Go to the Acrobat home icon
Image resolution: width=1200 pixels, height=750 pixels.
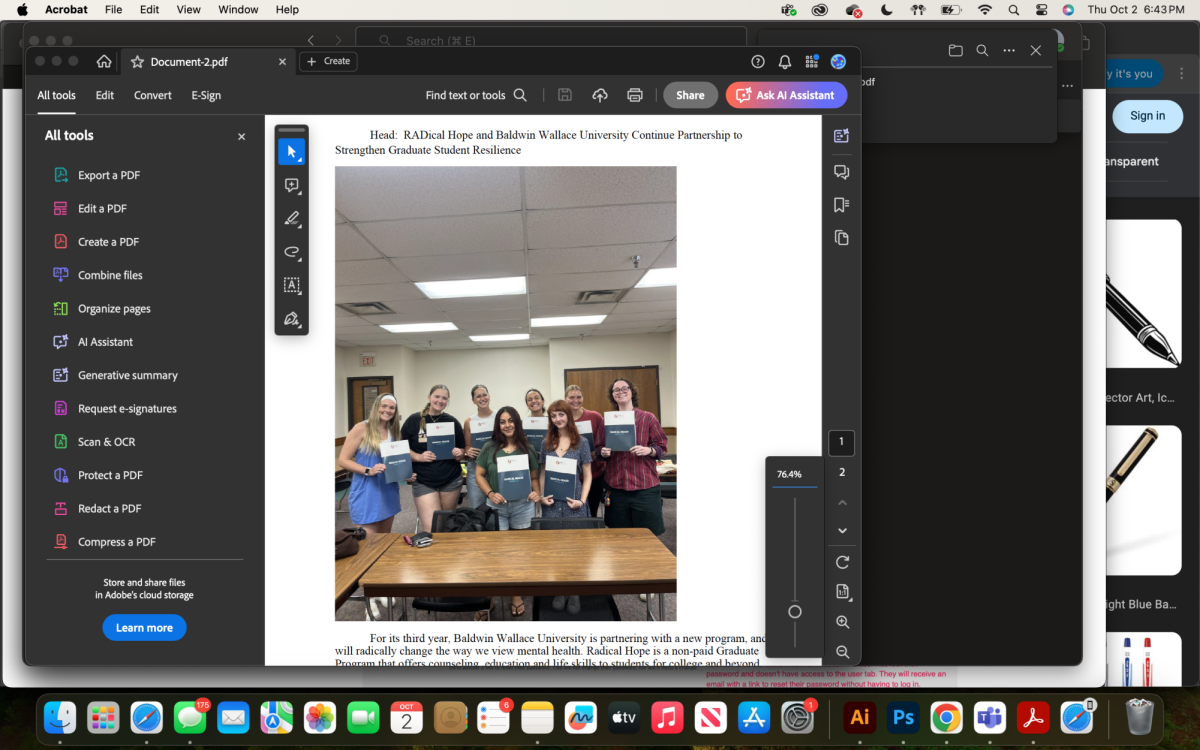click(x=104, y=62)
